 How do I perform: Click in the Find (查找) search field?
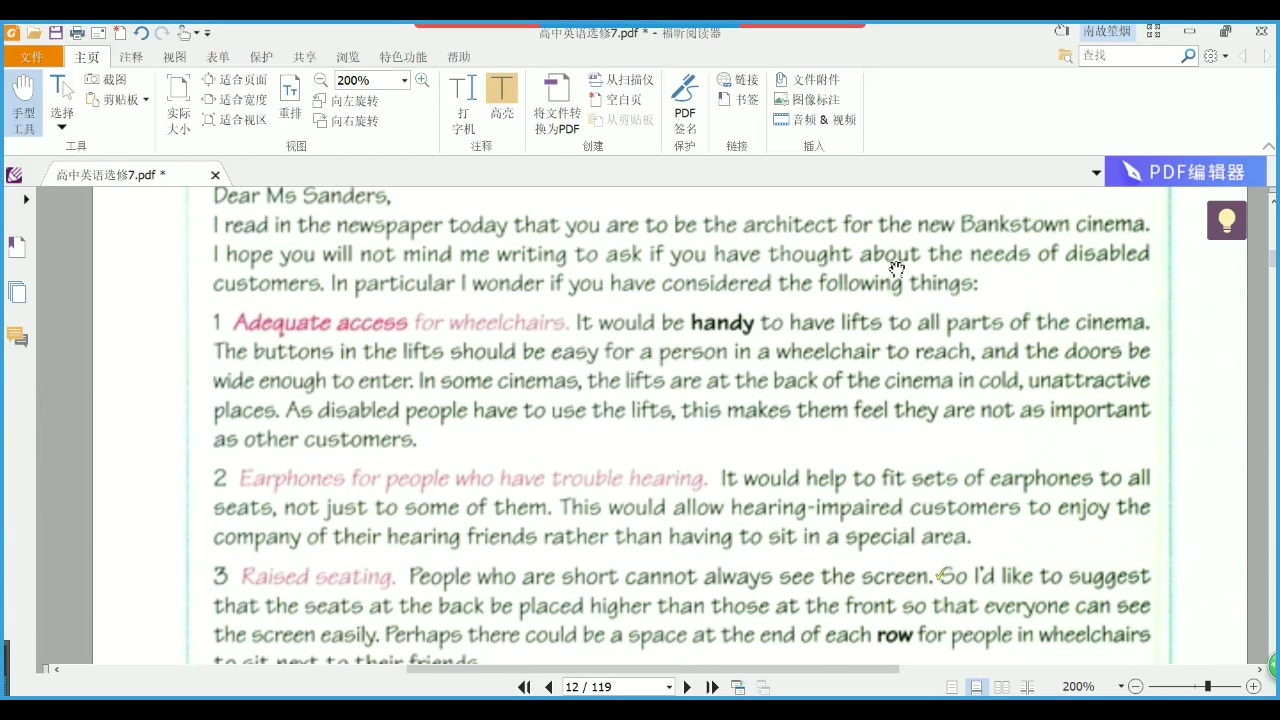click(x=1129, y=56)
